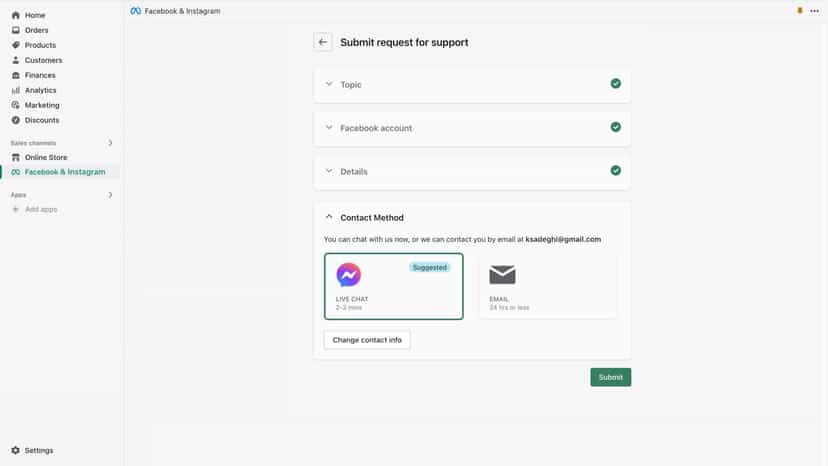Open Customers menu item

tap(43, 60)
